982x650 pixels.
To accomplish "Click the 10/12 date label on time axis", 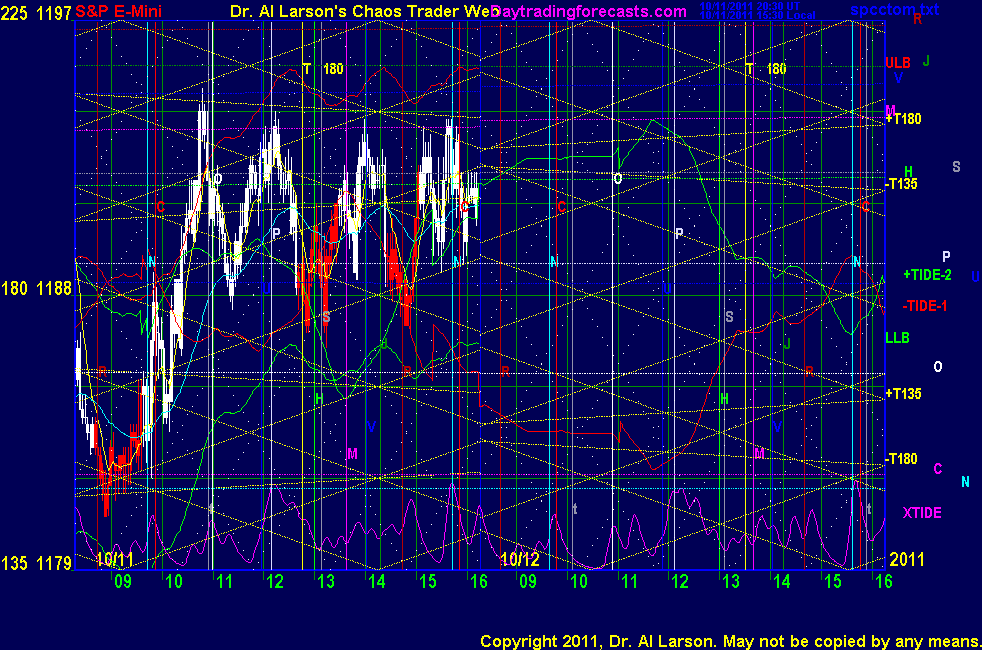I will pos(520,559).
